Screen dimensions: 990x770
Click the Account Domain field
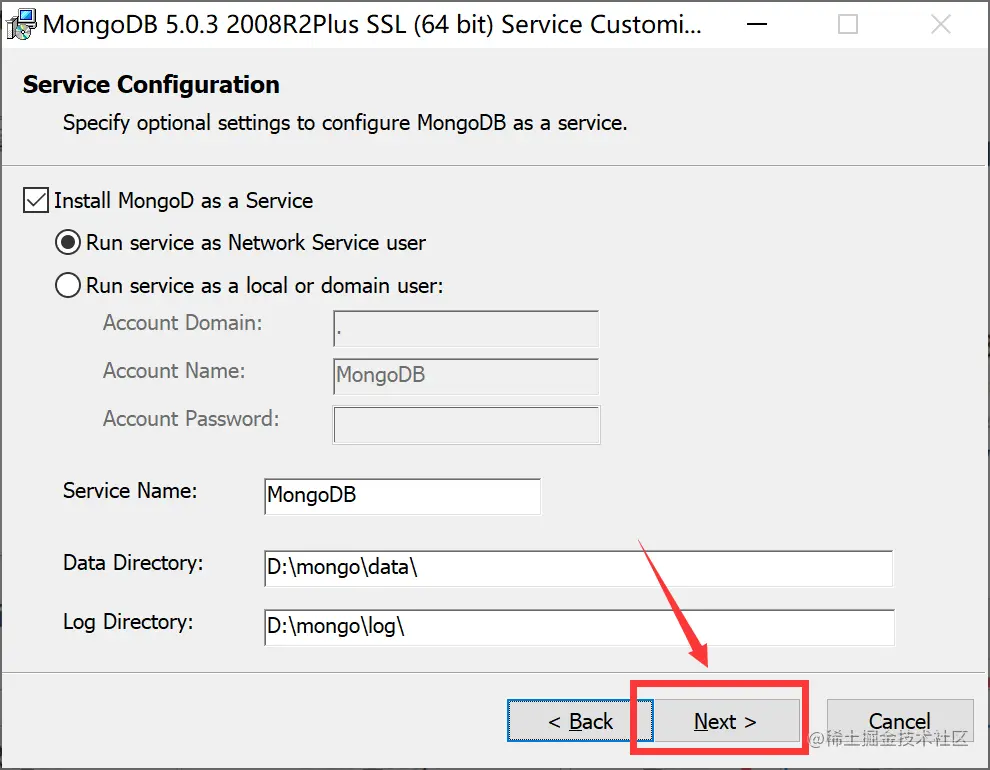click(466, 328)
